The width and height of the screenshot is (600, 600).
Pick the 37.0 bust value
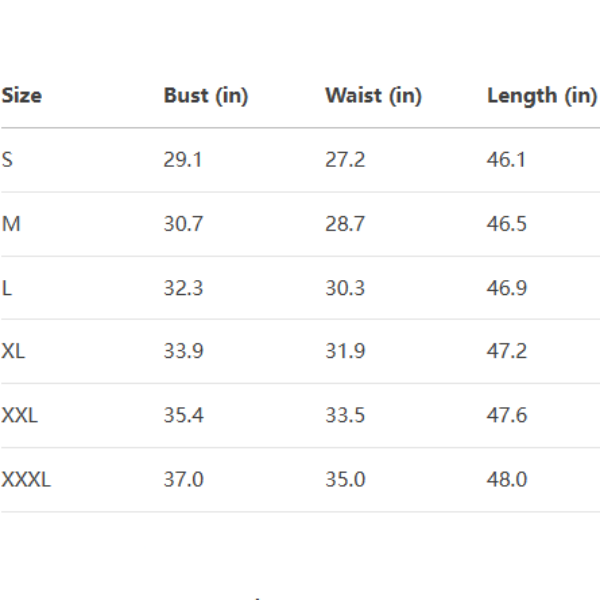(183, 480)
